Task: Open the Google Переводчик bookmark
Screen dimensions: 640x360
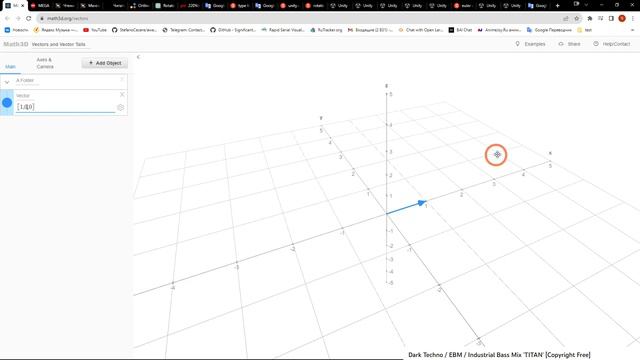Action: pyautogui.click(x=549, y=30)
